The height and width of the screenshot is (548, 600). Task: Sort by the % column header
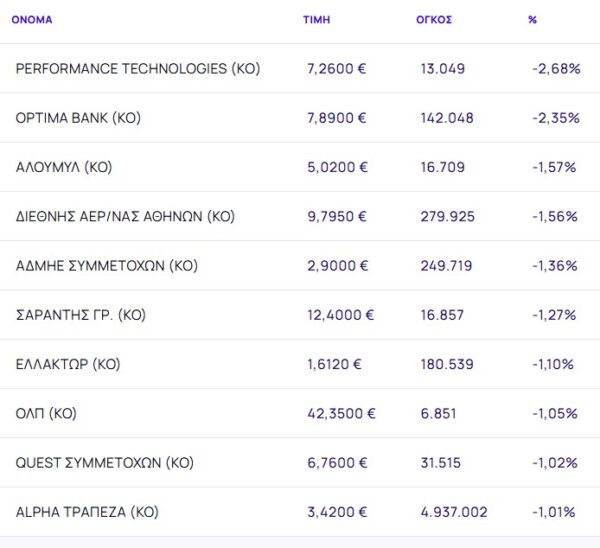pyautogui.click(x=532, y=20)
